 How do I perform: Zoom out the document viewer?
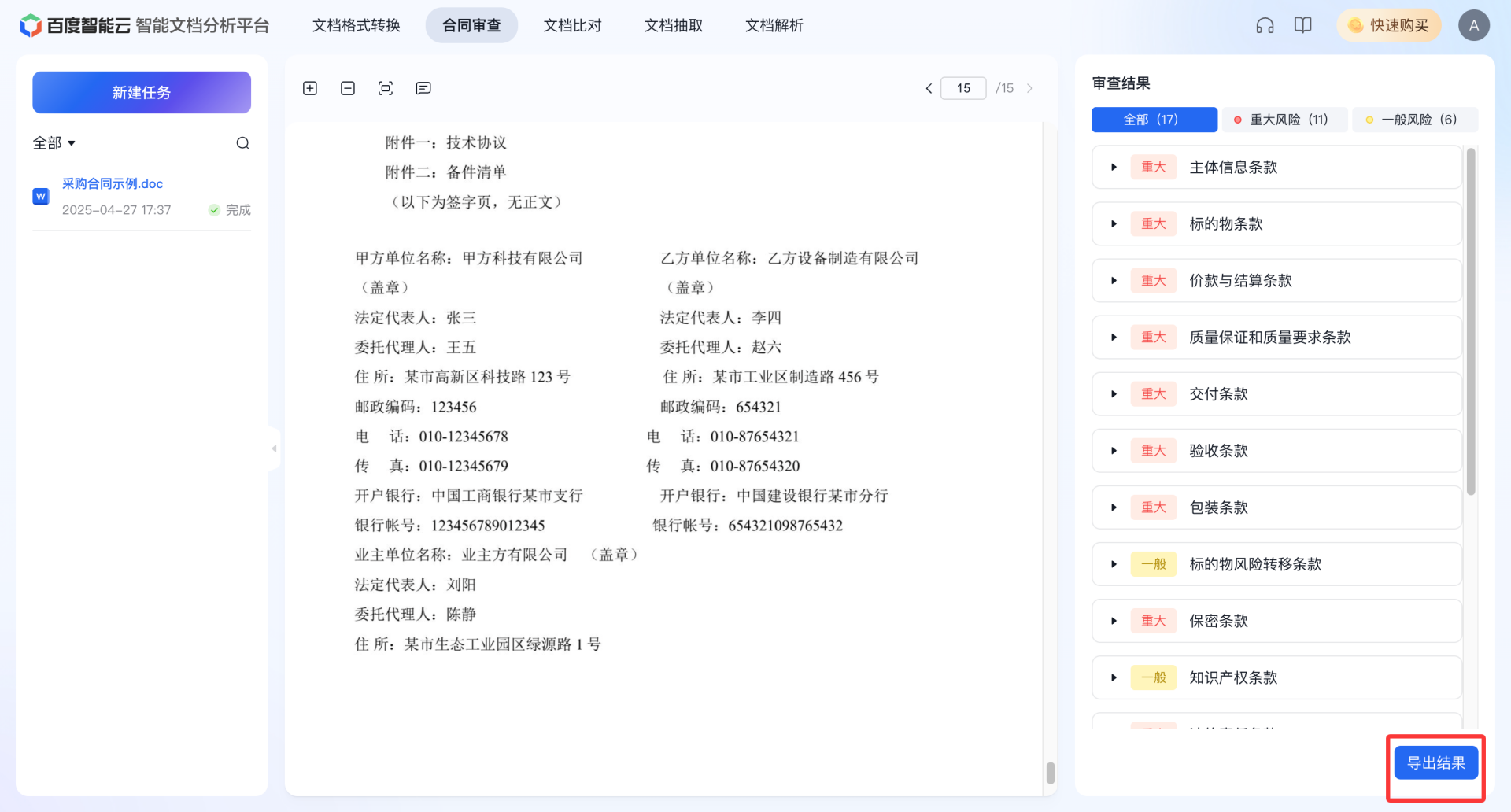tap(348, 88)
